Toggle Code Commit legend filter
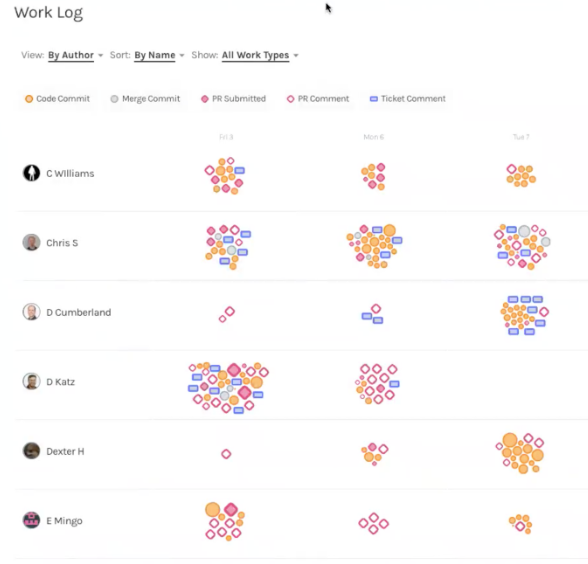This screenshot has width=588, height=564. tap(57, 99)
